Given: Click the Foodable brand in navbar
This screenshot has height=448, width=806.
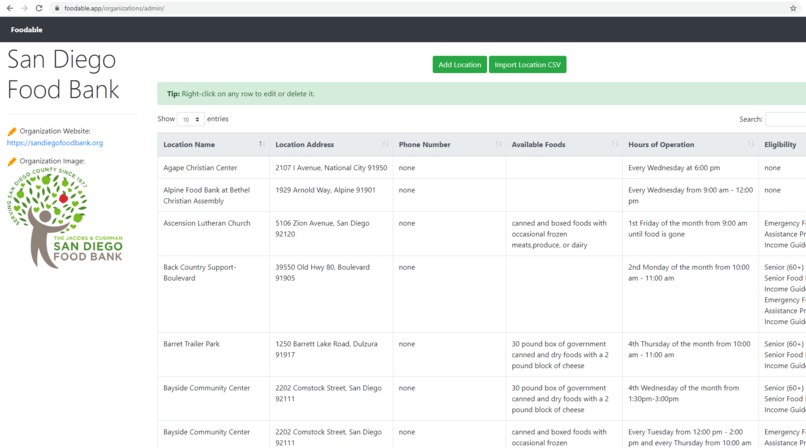Looking at the screenshot, I should 27,30.
